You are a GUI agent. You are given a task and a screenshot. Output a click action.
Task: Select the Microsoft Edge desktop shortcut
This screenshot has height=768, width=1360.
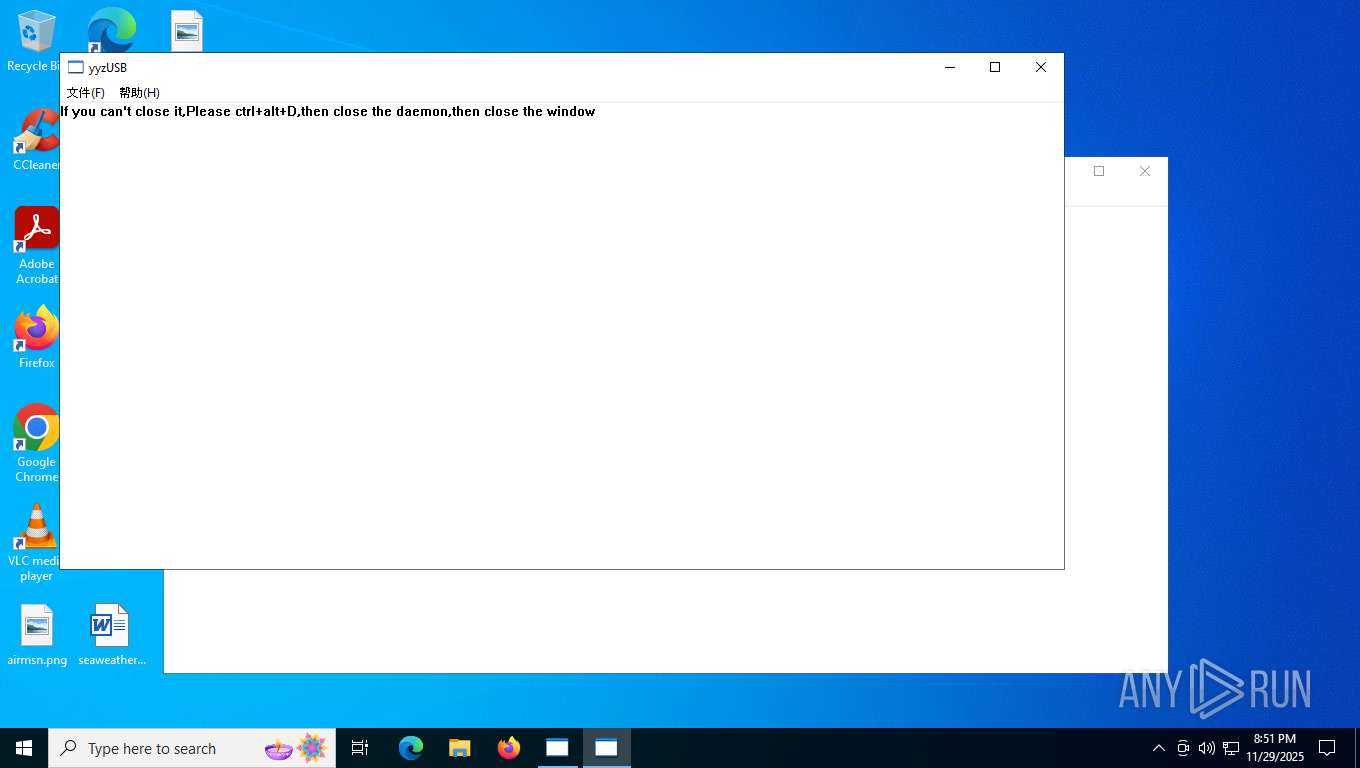coord(111,30)
